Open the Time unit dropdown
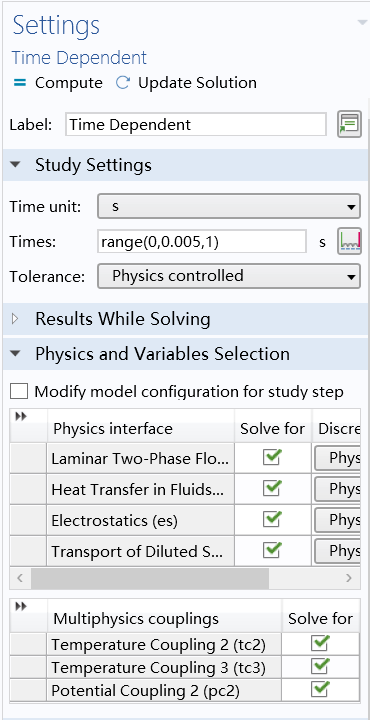Viewport: 370px width, 720px height. point(229,207)
